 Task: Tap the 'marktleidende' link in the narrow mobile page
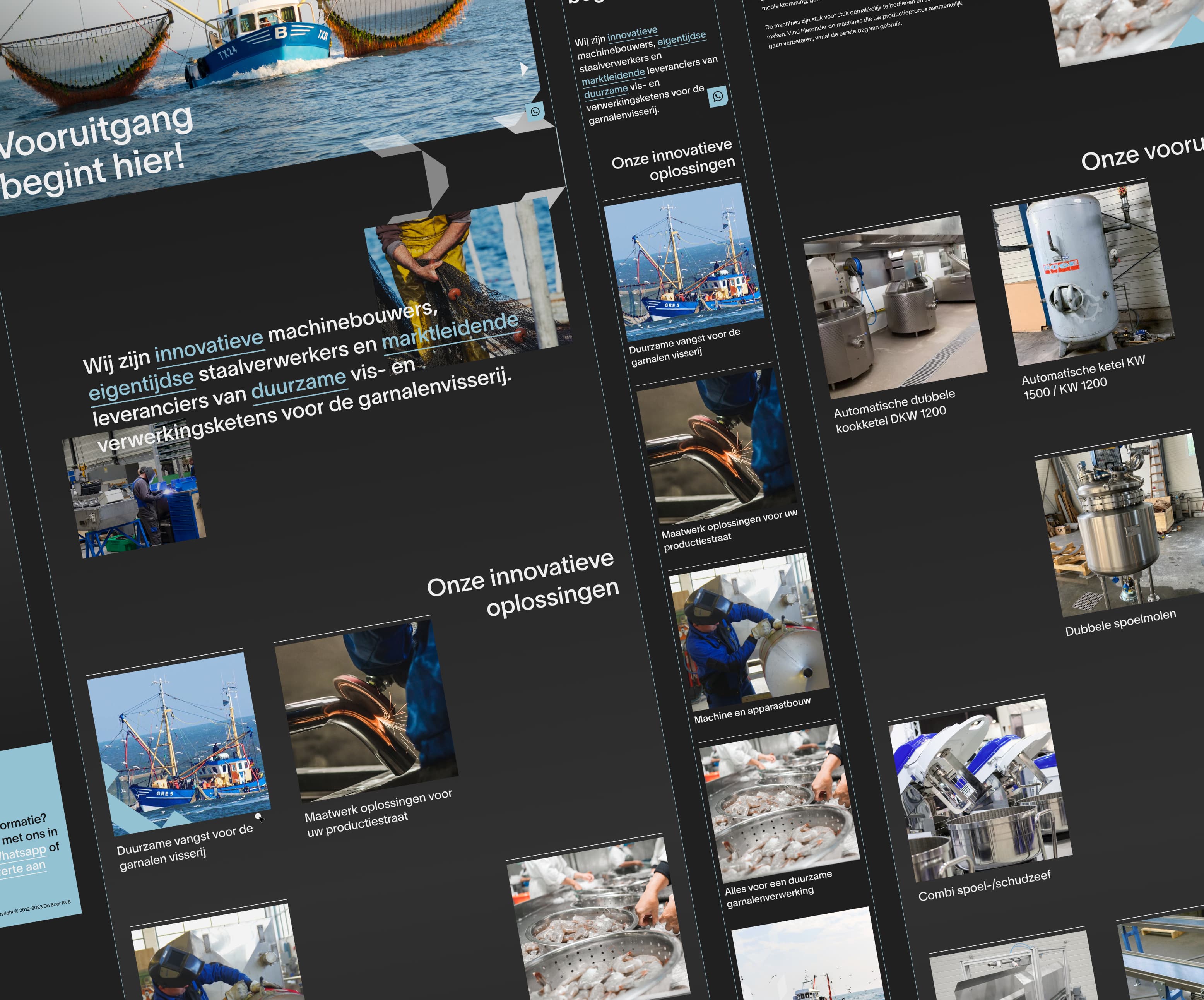pos(614,76)
